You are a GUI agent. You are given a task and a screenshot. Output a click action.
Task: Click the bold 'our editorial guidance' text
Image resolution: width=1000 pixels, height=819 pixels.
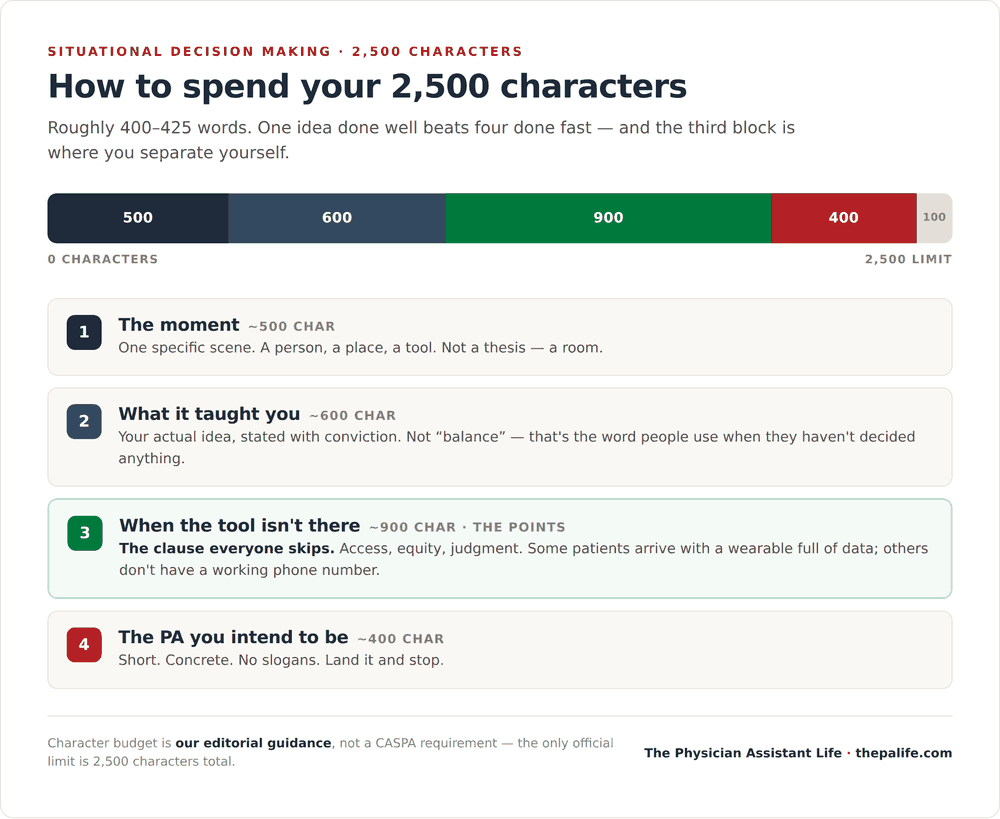[253, 743]
